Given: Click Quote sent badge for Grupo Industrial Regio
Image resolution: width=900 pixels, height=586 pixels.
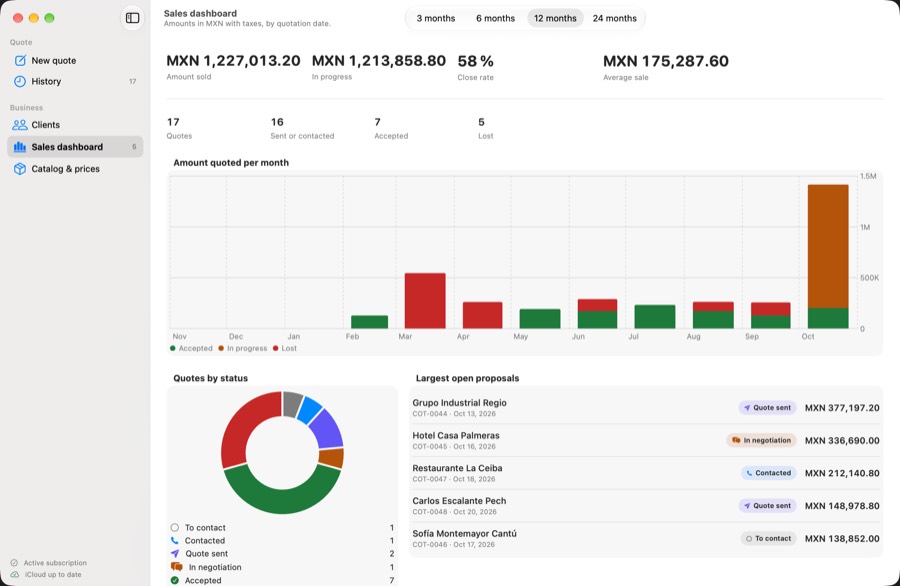Looking at the screenshot, I should (x=767, y=408).
